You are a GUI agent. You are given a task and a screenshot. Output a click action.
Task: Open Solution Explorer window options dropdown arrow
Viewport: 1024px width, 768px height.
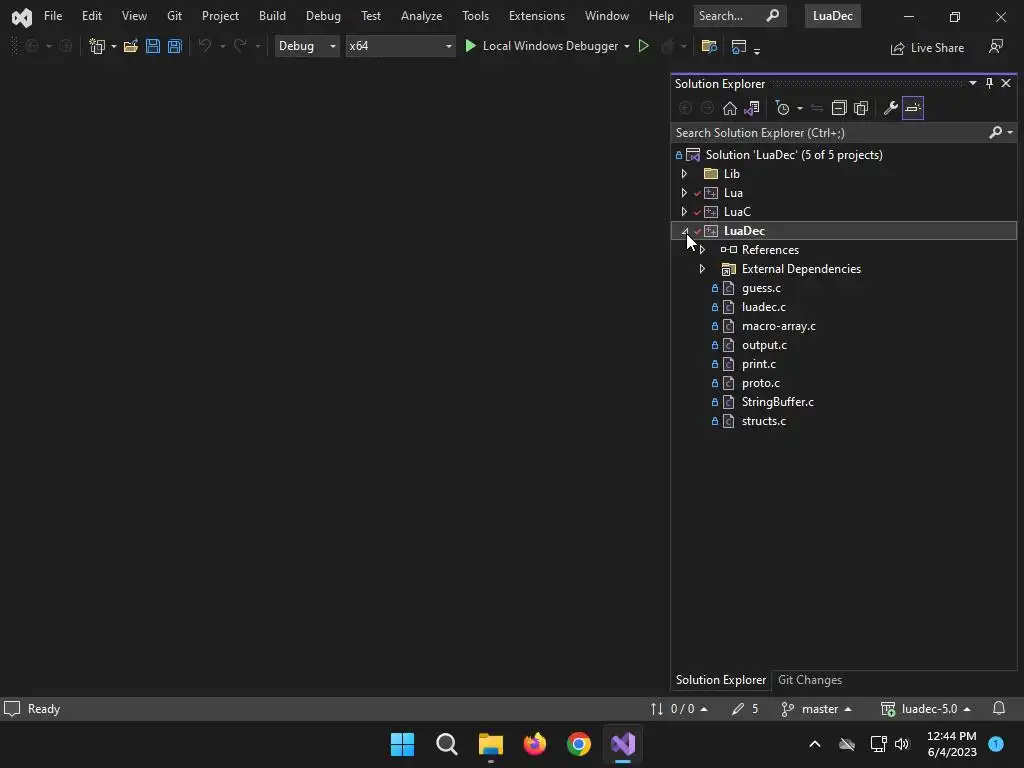tap(973, 83)
